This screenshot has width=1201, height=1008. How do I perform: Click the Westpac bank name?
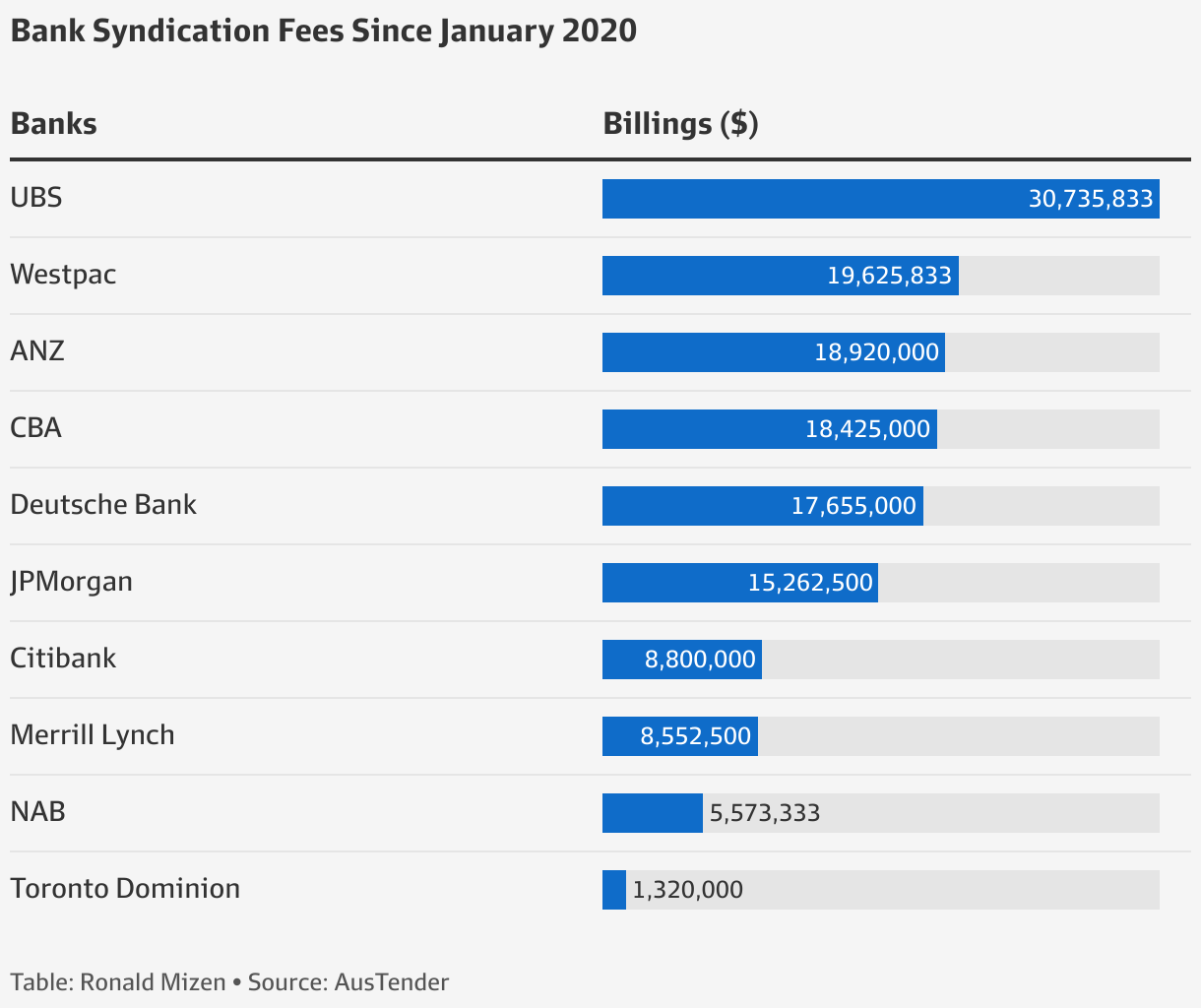[63, 275]
